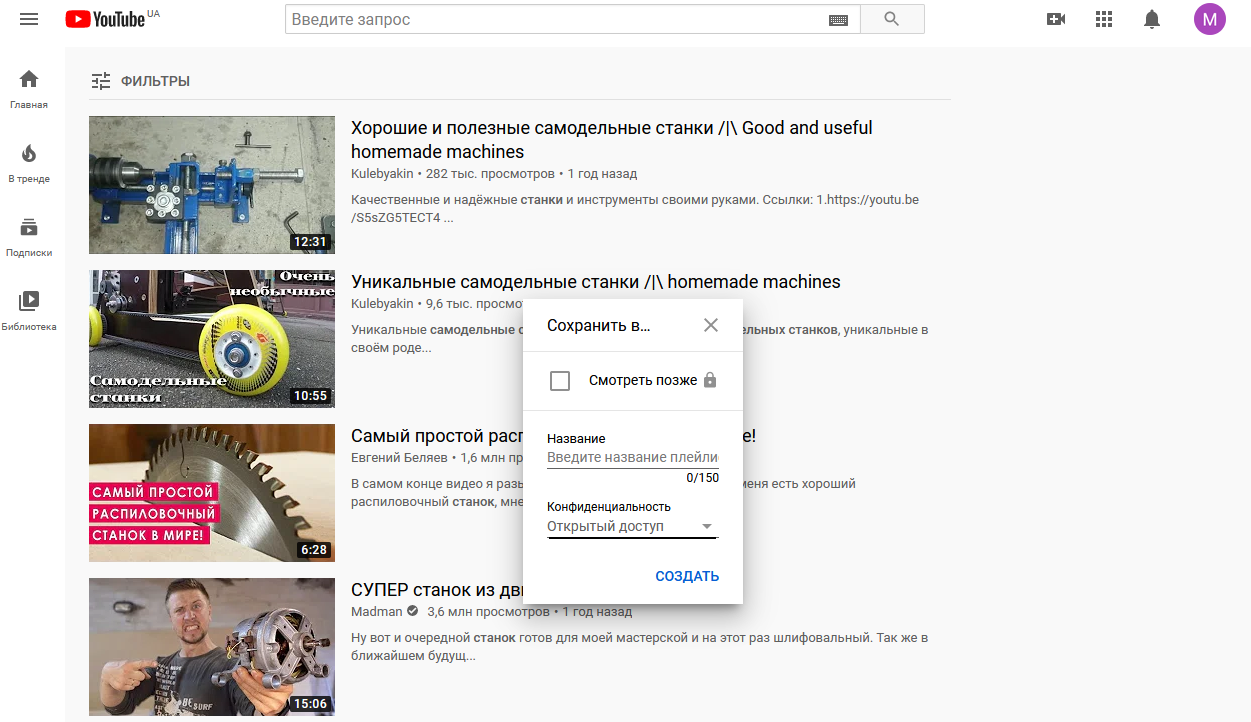Open В тренде in sidebar
1251x722 pixels.
pyautogui.click(x=29, y=162)
